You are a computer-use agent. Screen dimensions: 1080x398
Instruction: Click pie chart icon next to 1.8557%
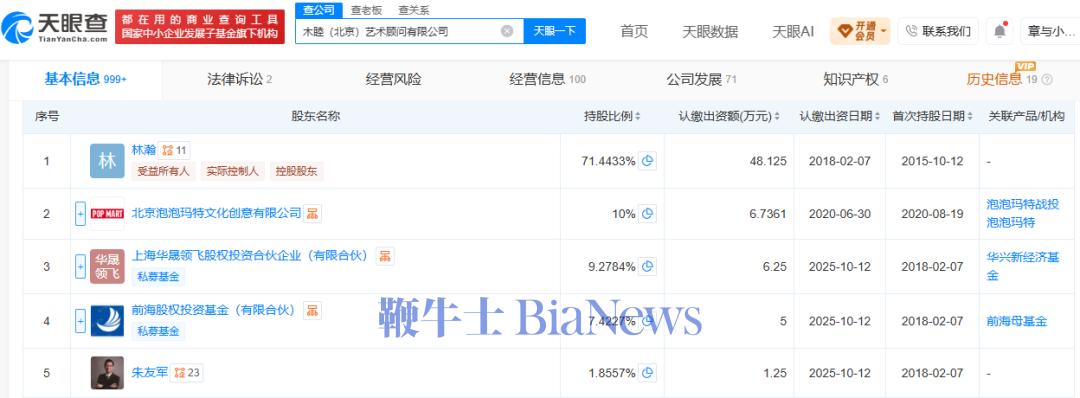647,373
